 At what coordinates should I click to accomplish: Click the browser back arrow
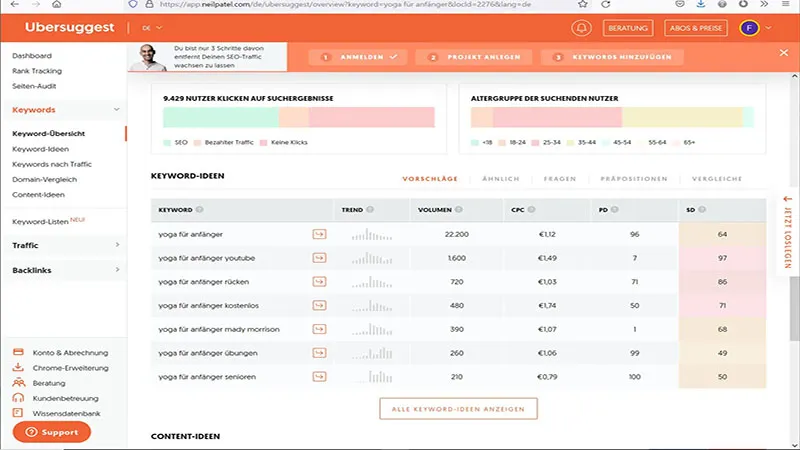point(14,4)
